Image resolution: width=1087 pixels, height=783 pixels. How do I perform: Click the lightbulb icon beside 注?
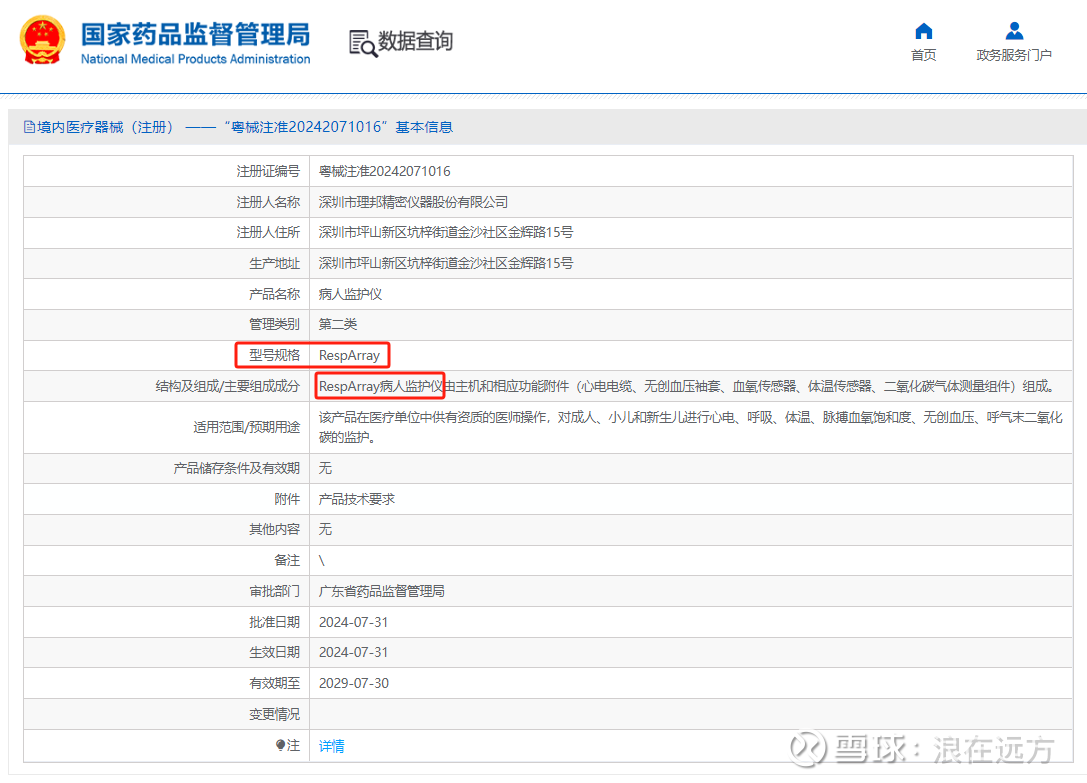click(281, 745)
